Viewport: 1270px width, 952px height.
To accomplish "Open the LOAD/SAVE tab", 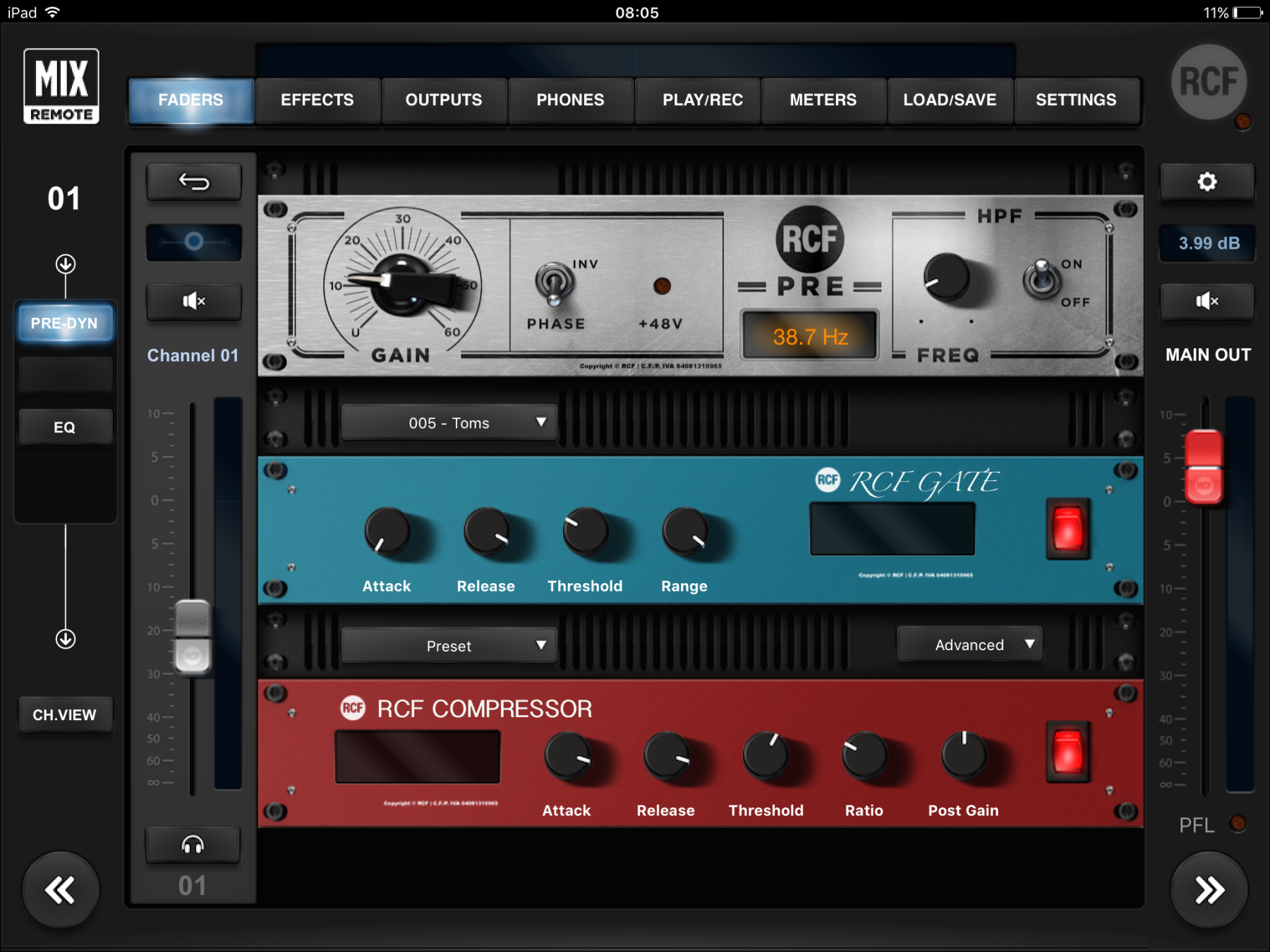I will (x=950, y=100).
